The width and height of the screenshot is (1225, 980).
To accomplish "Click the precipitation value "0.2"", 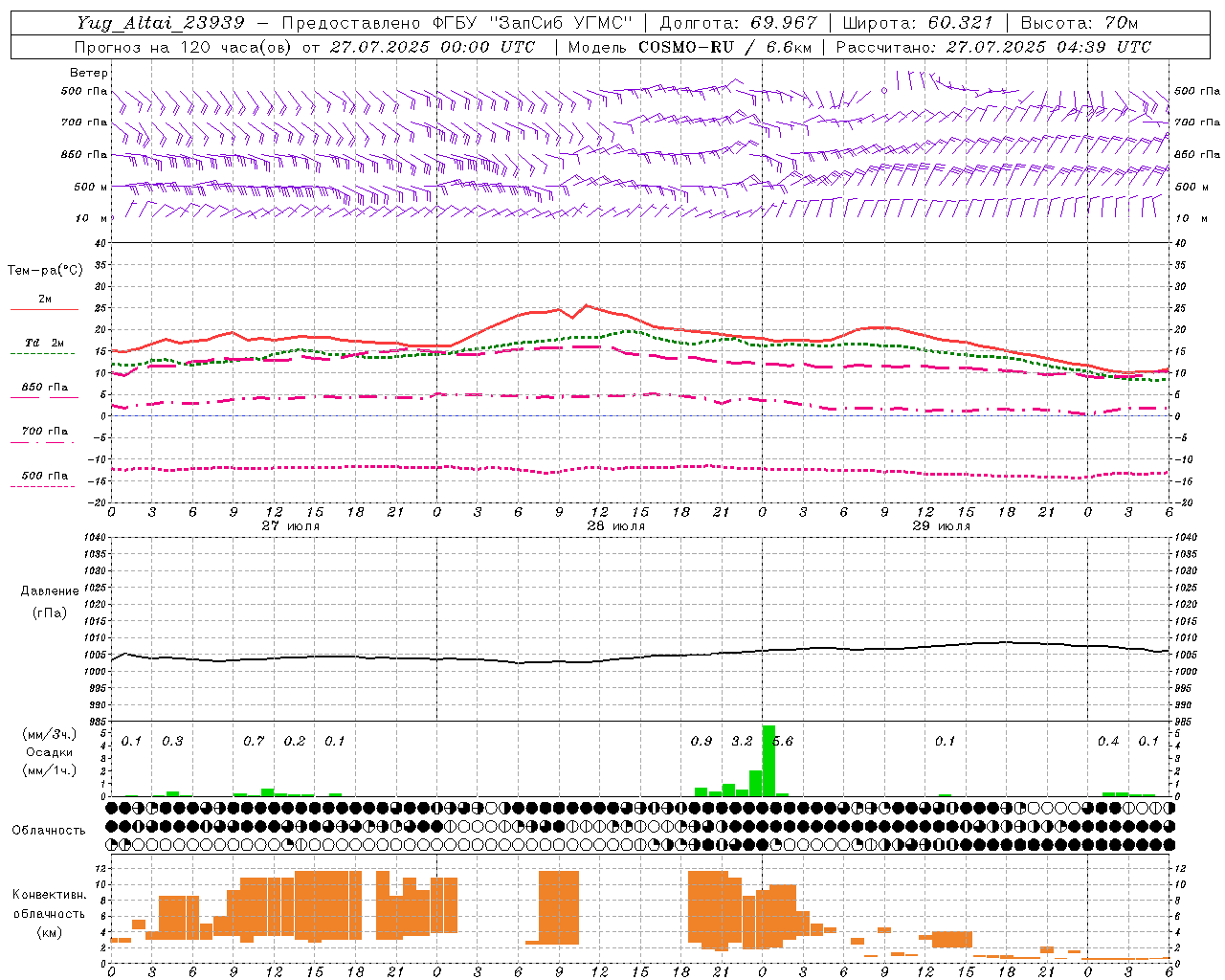I will point(295,742).
